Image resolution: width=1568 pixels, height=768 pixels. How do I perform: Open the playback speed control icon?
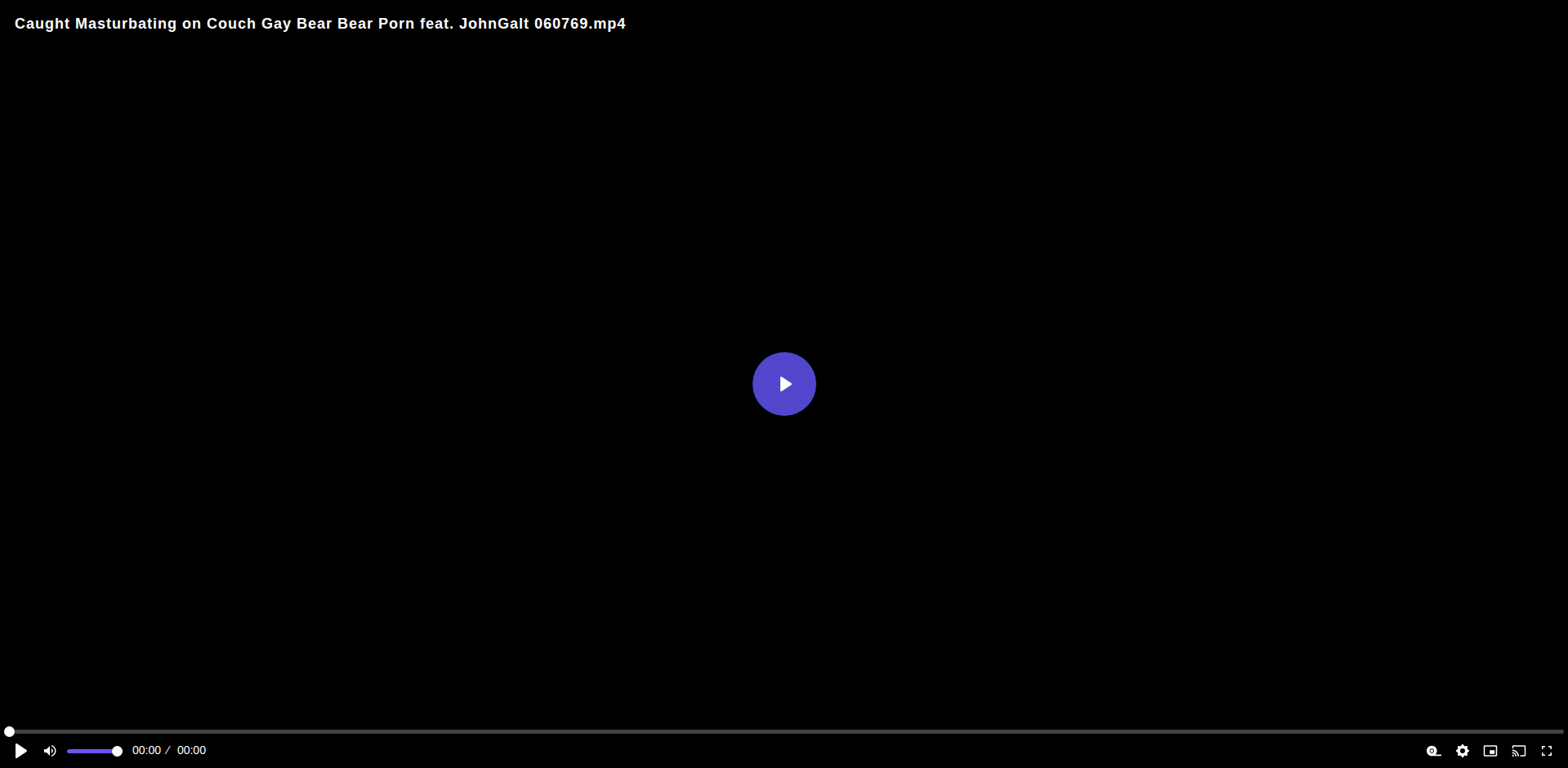[x=1434, y=751]
